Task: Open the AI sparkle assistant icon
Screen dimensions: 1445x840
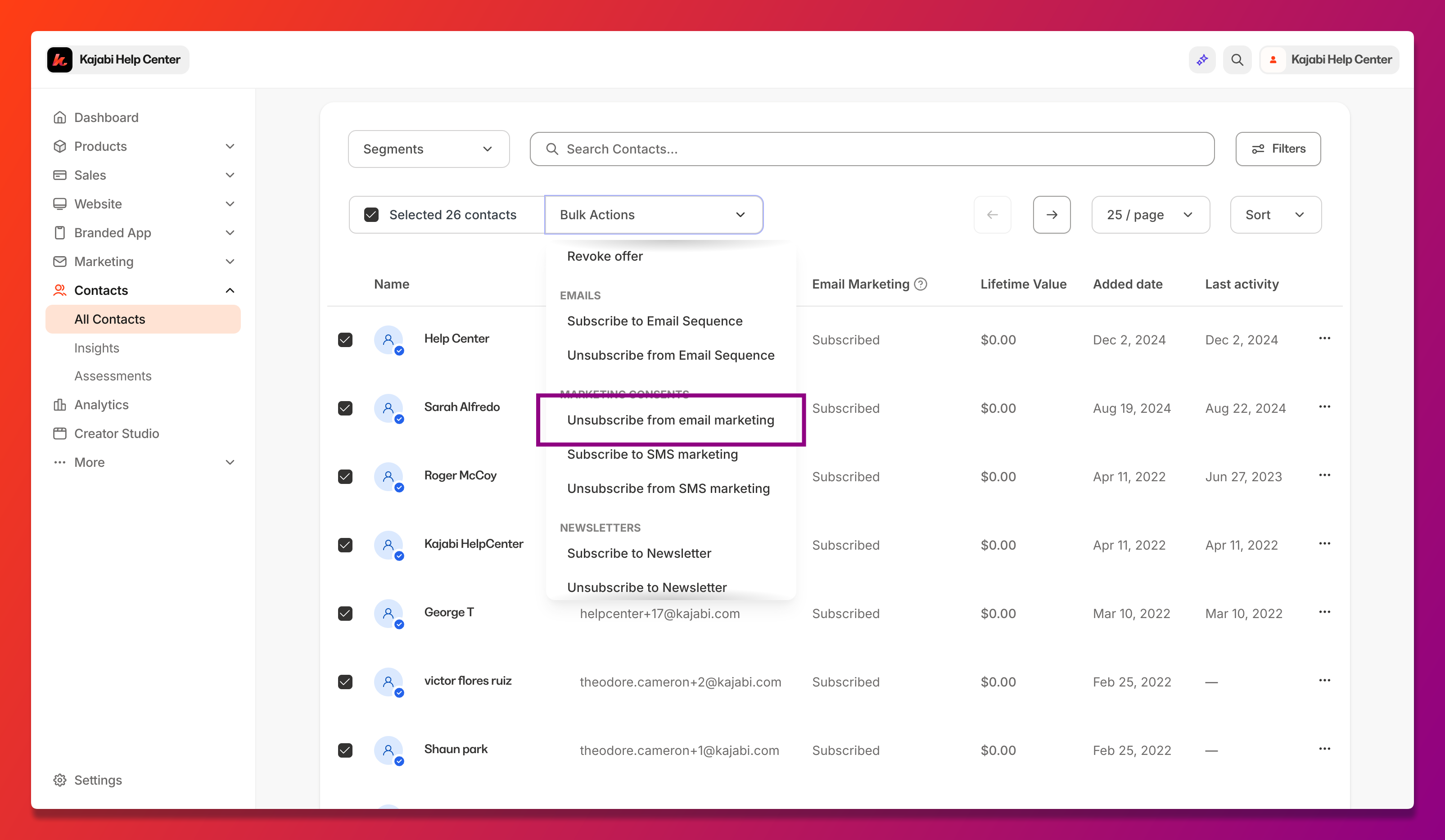Action: (x=1202, y=59)
